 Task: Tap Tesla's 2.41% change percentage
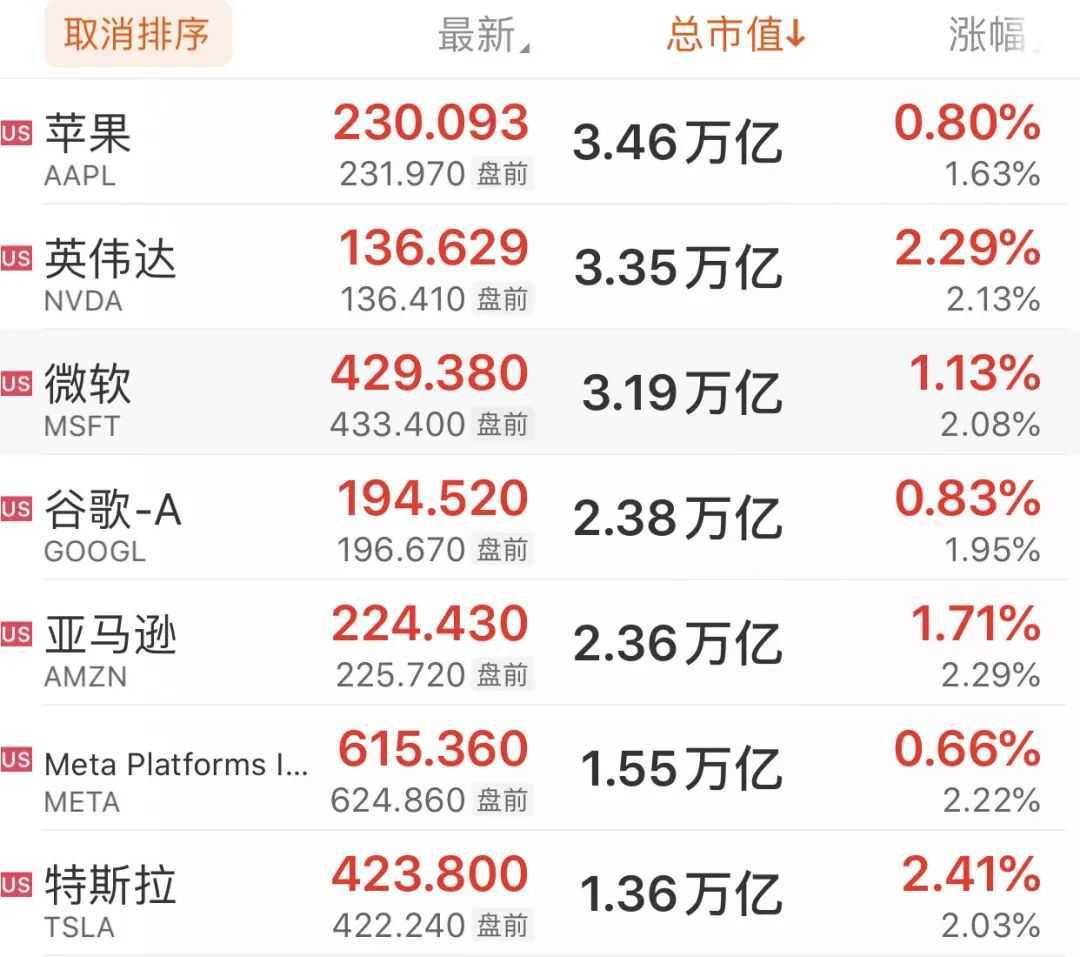pos(970,875)
